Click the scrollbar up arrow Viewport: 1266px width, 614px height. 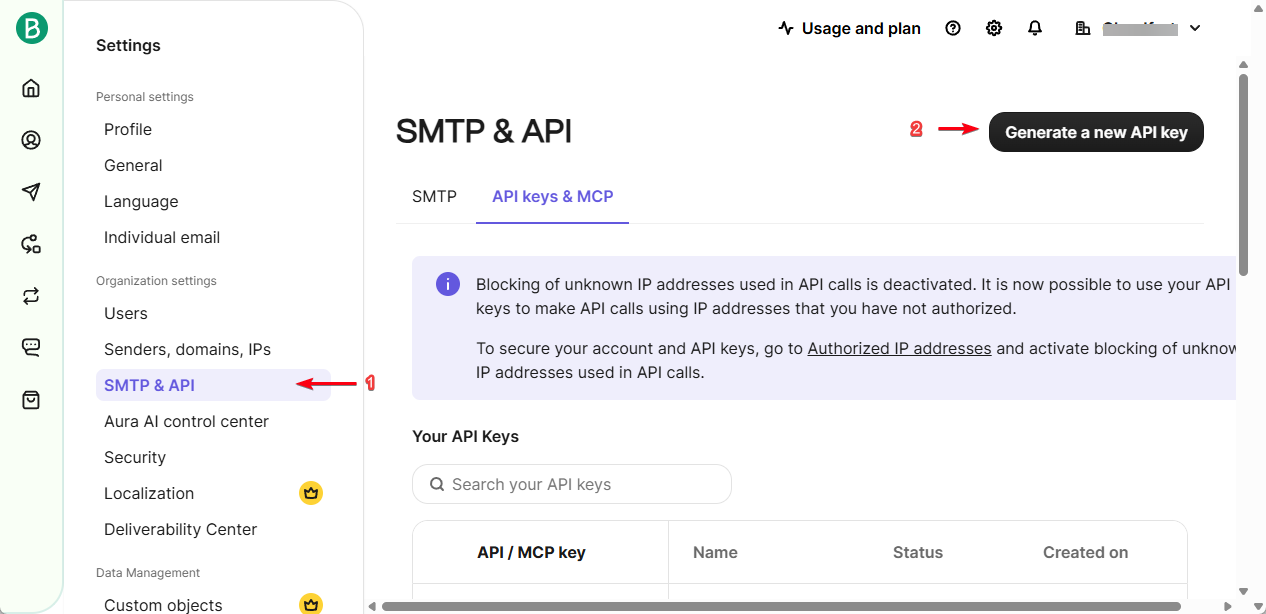(x=1243, y=64)
